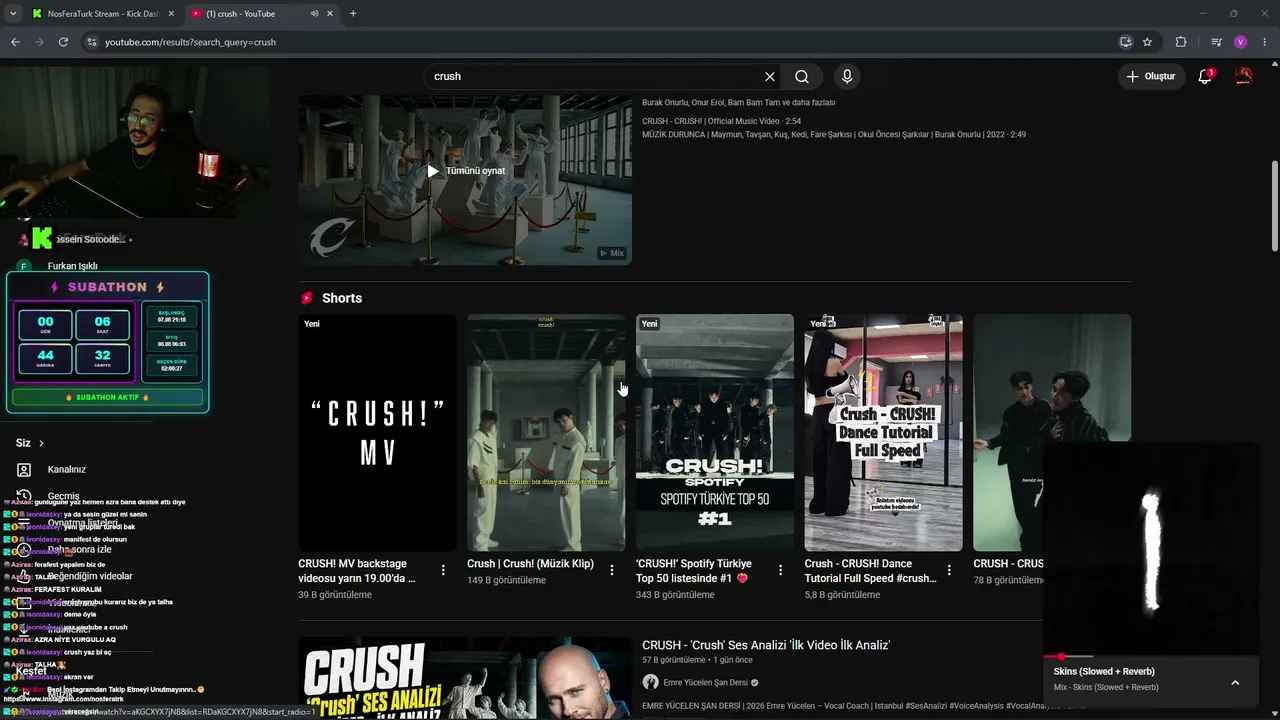Screen dimensions: 1280x720
Task: Open the 'Crush' Ses Analizi video thumbnail
Action: (x=465, y=678)
